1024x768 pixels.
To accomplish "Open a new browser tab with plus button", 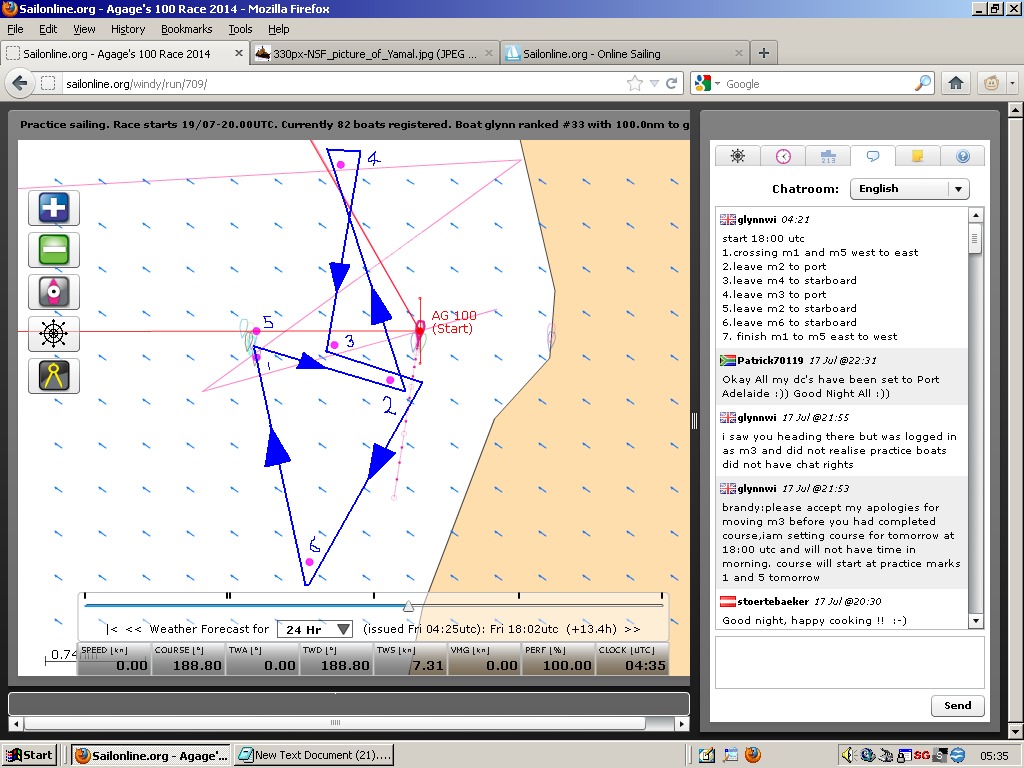I will point(763,53).
